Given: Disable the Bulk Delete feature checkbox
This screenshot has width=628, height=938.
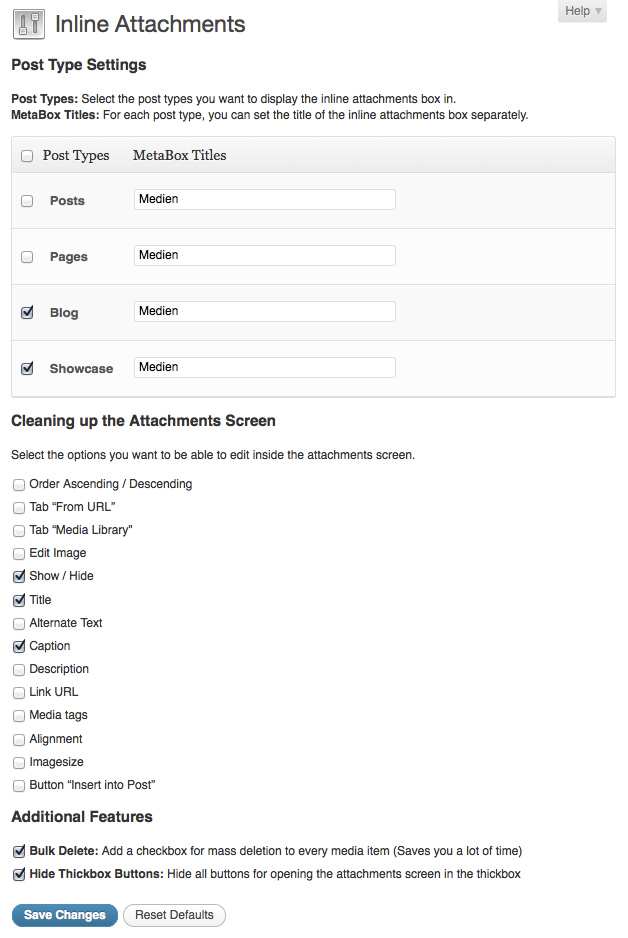Looking at the screenshot, I should tap(19, 852).
